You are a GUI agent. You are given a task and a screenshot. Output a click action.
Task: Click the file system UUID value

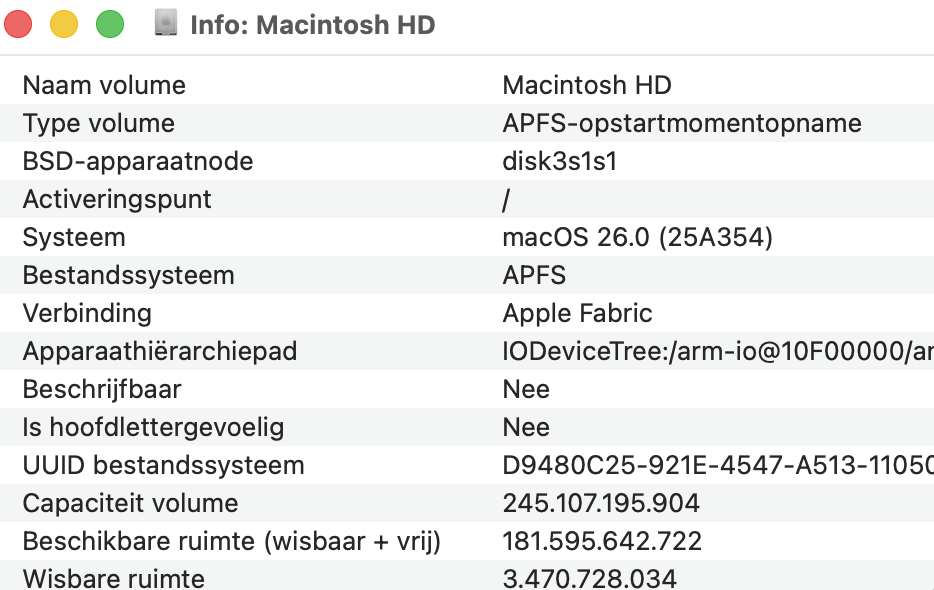(717, 465)
